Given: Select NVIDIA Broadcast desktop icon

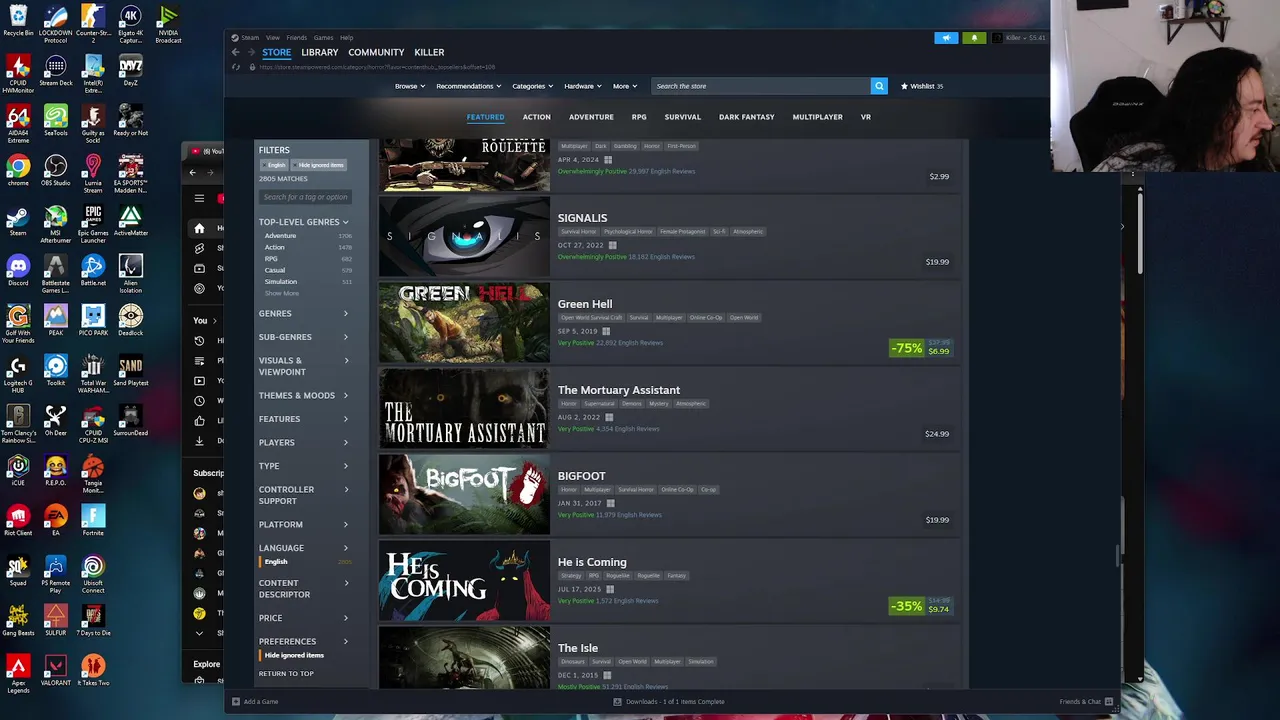Looking at the screenshot, I should coord(168,24).
